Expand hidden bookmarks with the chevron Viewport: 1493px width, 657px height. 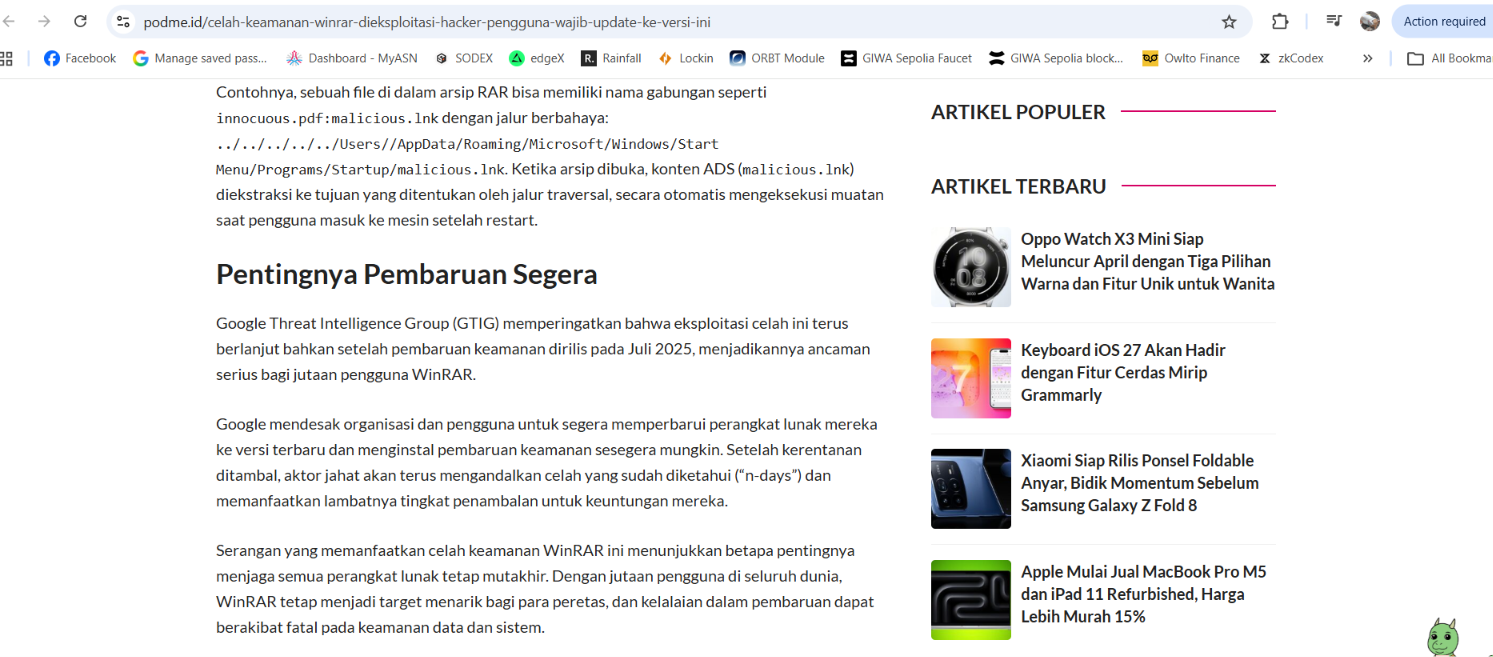point(1367,58)
